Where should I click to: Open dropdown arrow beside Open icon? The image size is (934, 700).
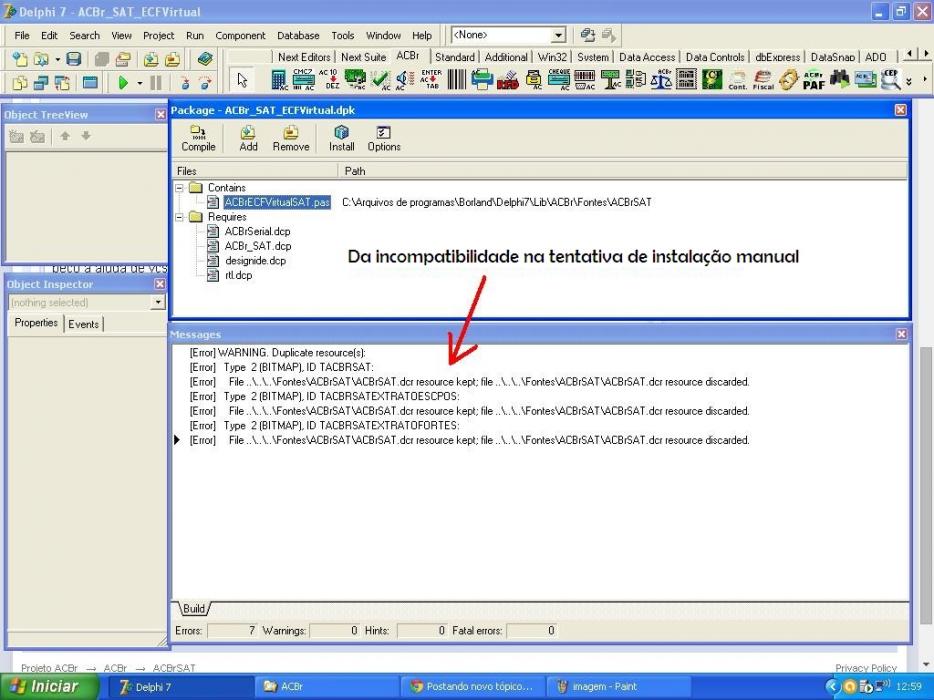(x=57, y=60)
